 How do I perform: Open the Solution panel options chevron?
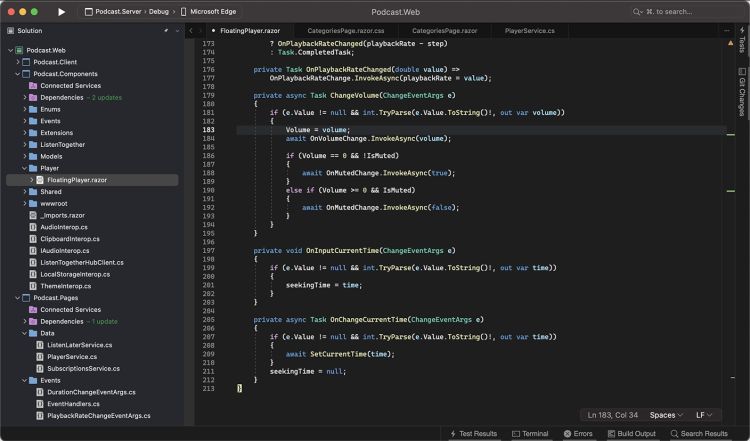click(x=177, y=31)
